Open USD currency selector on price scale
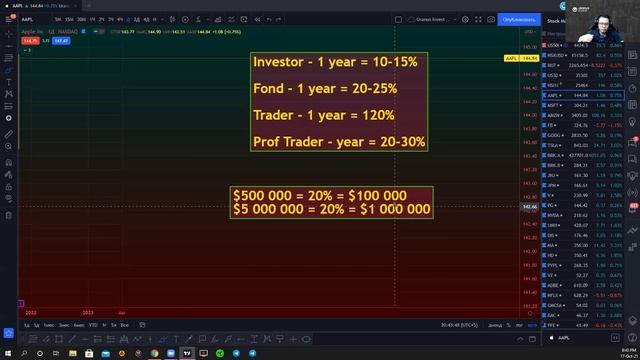 click(530, 32)
